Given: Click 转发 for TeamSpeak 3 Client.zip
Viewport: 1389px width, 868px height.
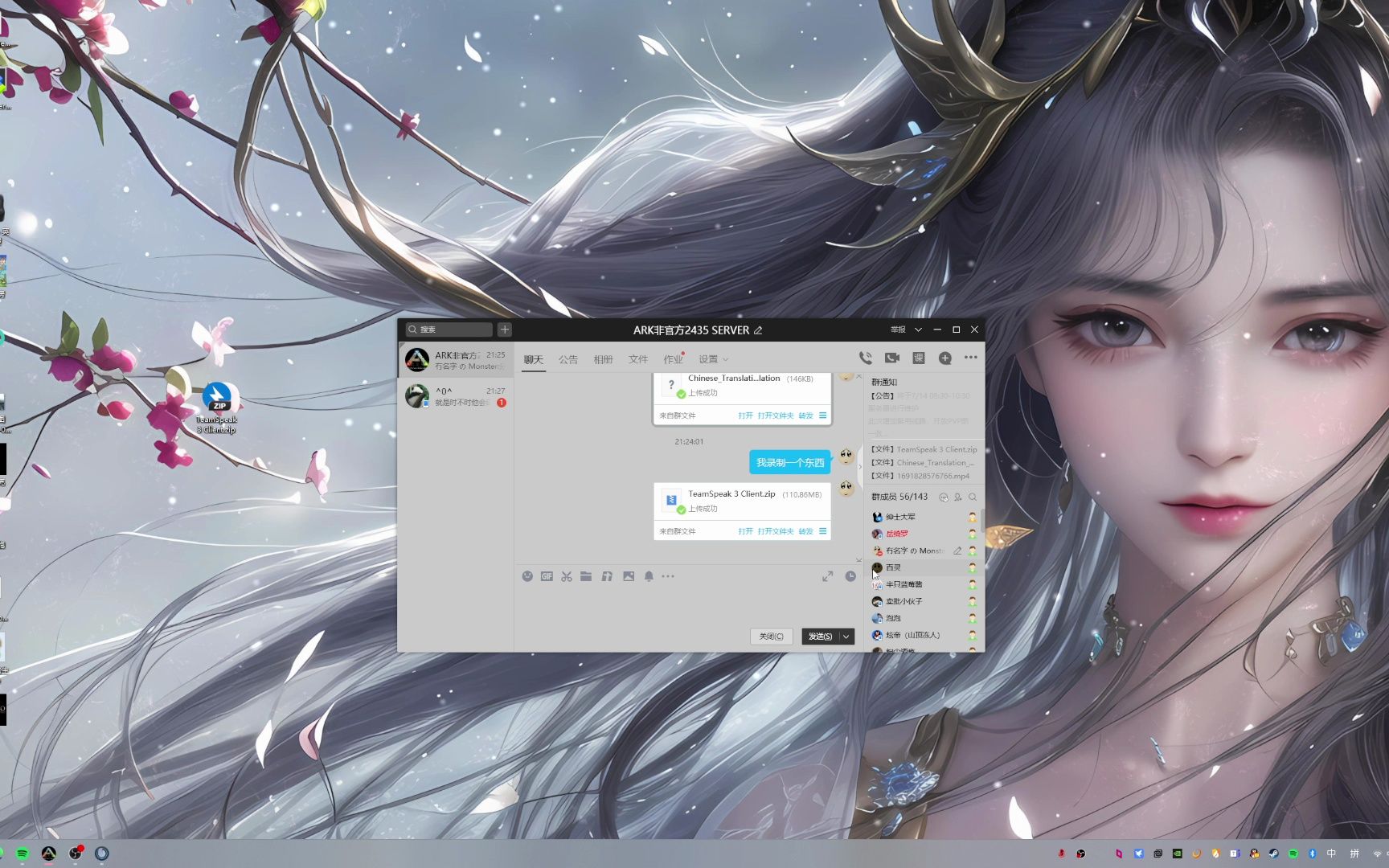Looking at the screenshot, I should point(805,531).
